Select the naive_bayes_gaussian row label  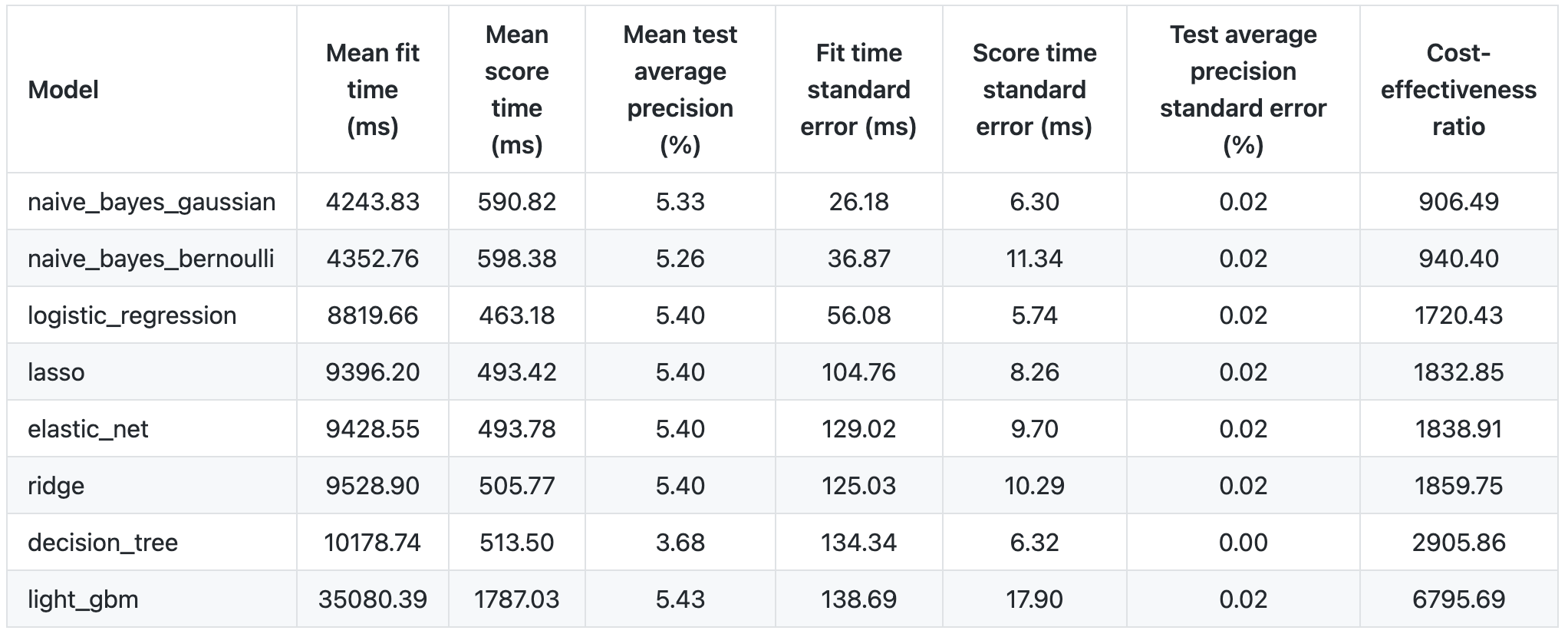pyautogui.click(x=151, y=202)
